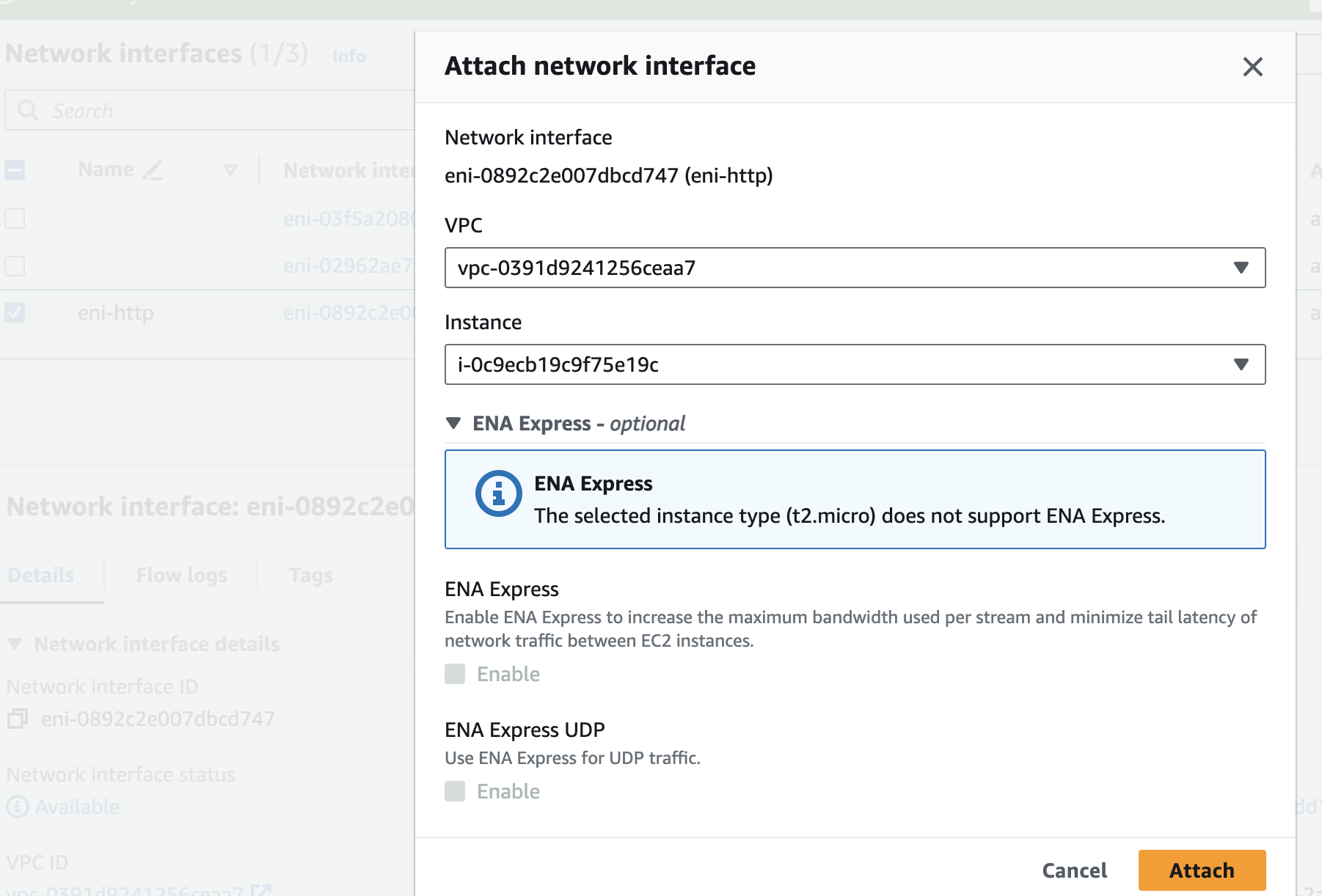Screen dimensions: 1322x896
Task: Click the Name column sort arrow
Action: 230,170
